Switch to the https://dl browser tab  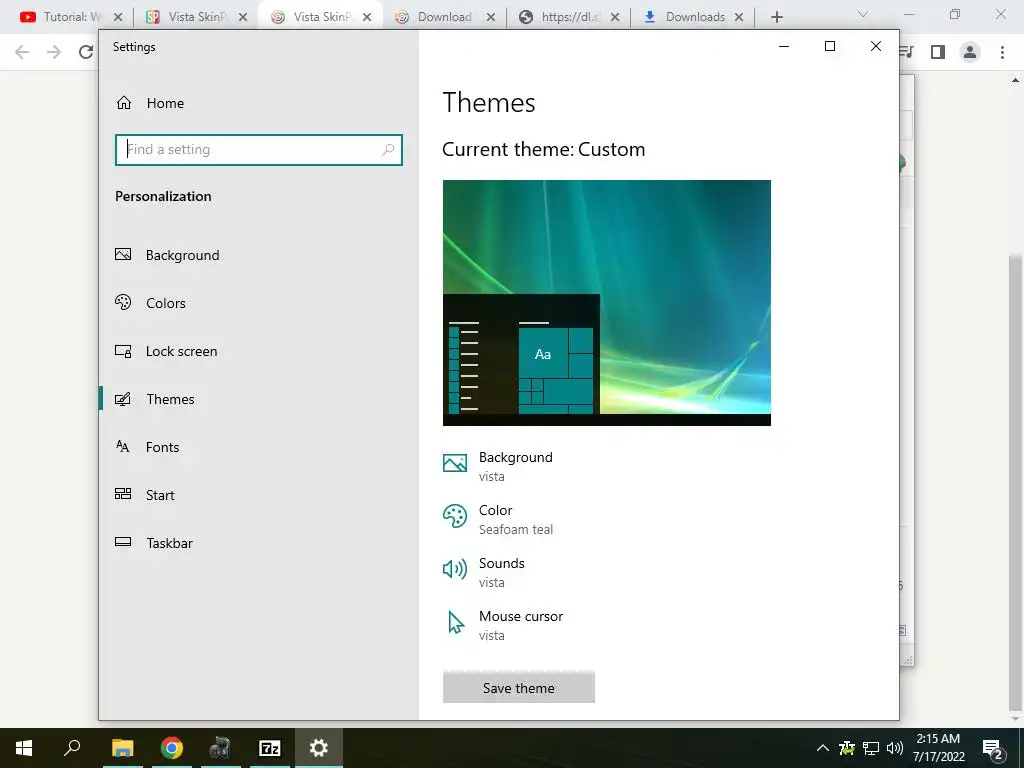click(569, 17)
